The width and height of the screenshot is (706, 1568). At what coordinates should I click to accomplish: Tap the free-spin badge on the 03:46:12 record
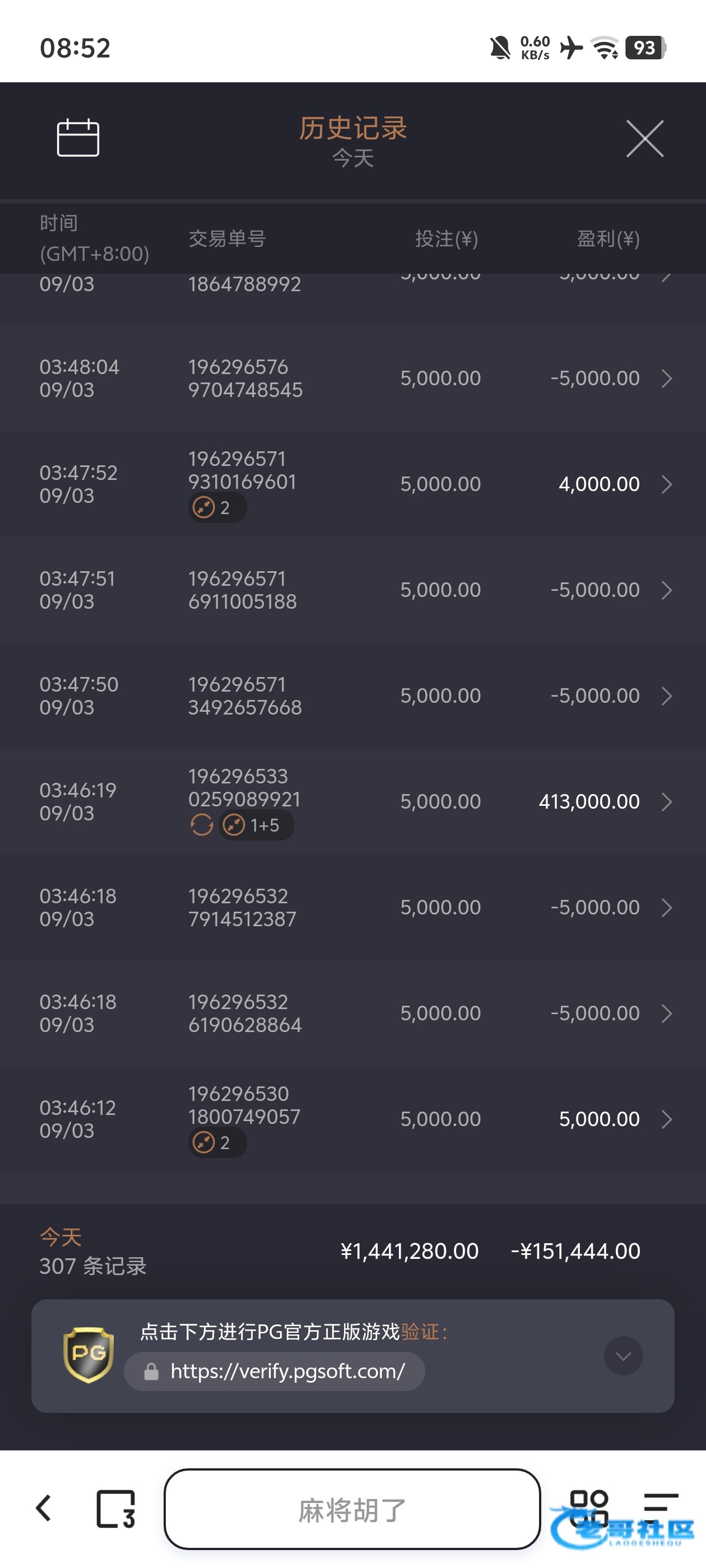[x=217, y=1142]
